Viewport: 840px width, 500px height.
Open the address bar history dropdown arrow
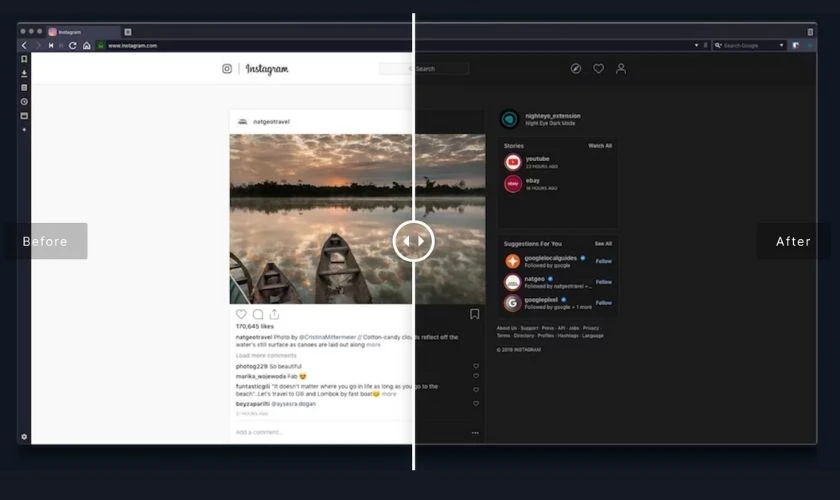(x=696, y=46)
